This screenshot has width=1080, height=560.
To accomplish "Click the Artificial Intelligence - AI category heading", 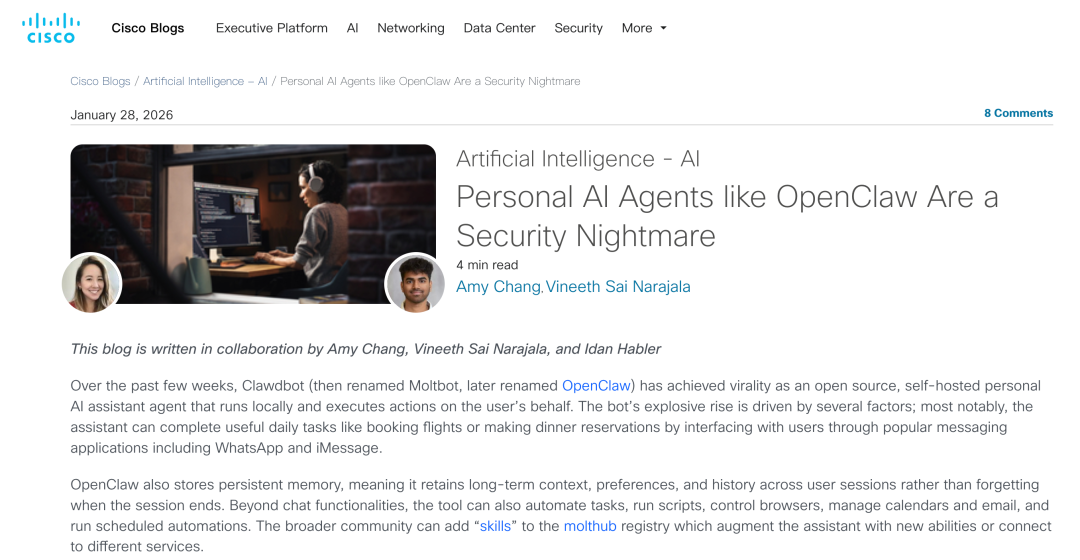I will coord(578,159).
